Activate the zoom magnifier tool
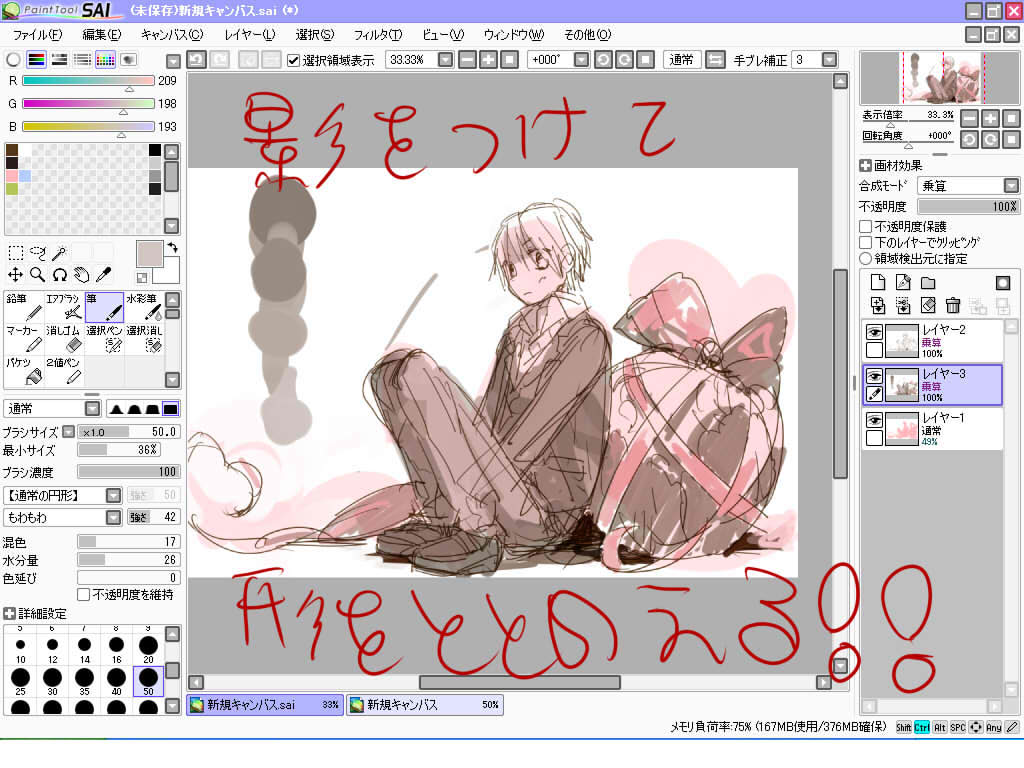Viewport: 1024px width, 768px height. (38, 275)
